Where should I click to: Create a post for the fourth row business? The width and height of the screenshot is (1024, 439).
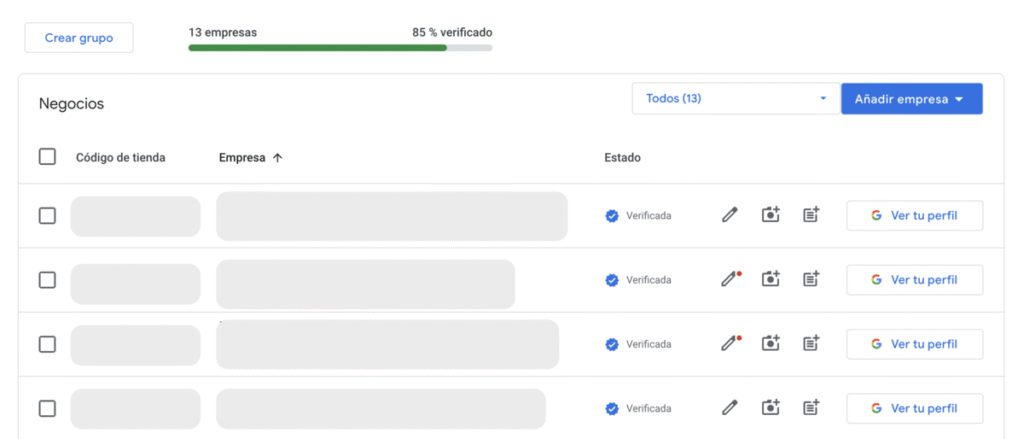pyautogui.click(x=811, y=407)
